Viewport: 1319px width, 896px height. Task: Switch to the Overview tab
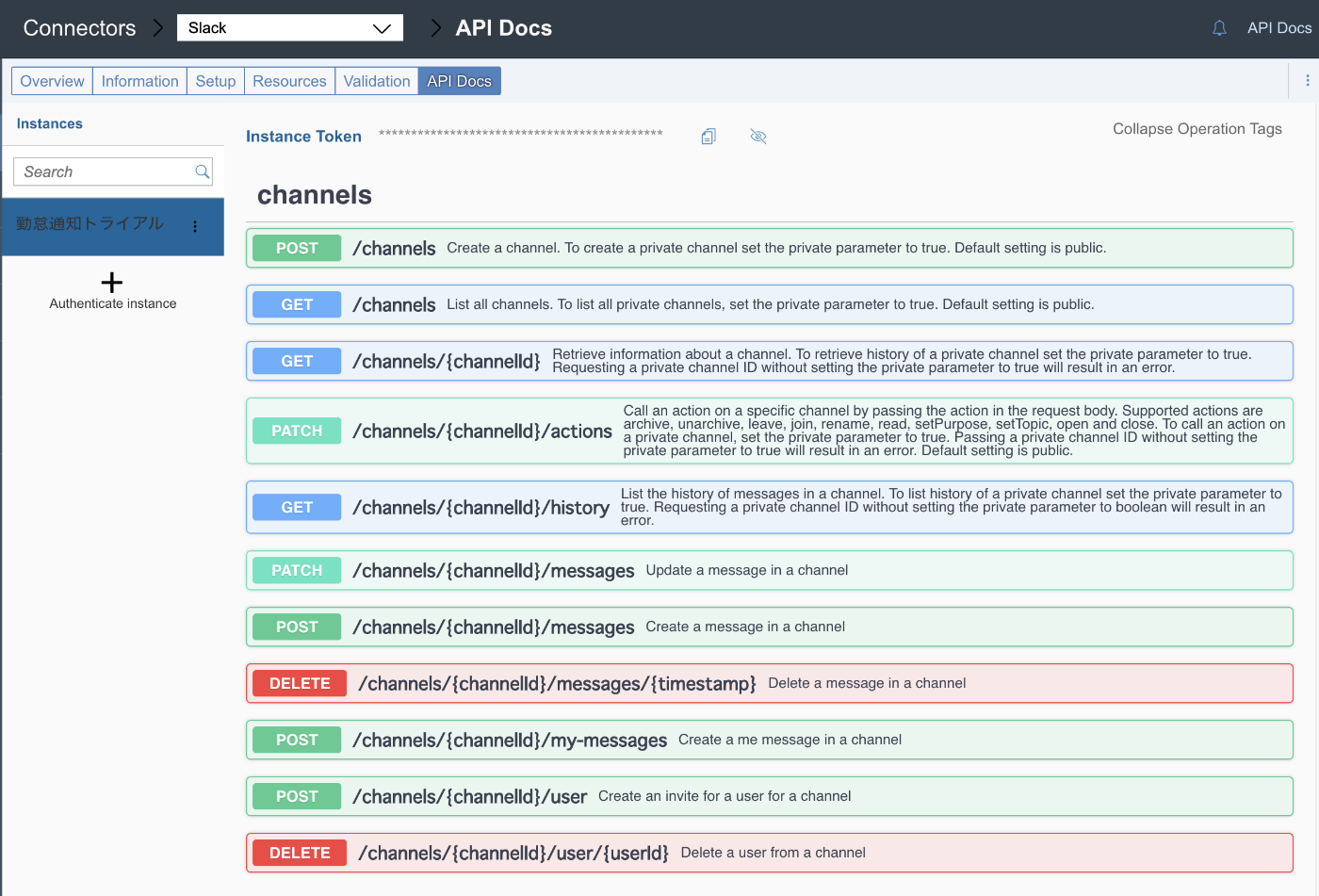point(52,81)
